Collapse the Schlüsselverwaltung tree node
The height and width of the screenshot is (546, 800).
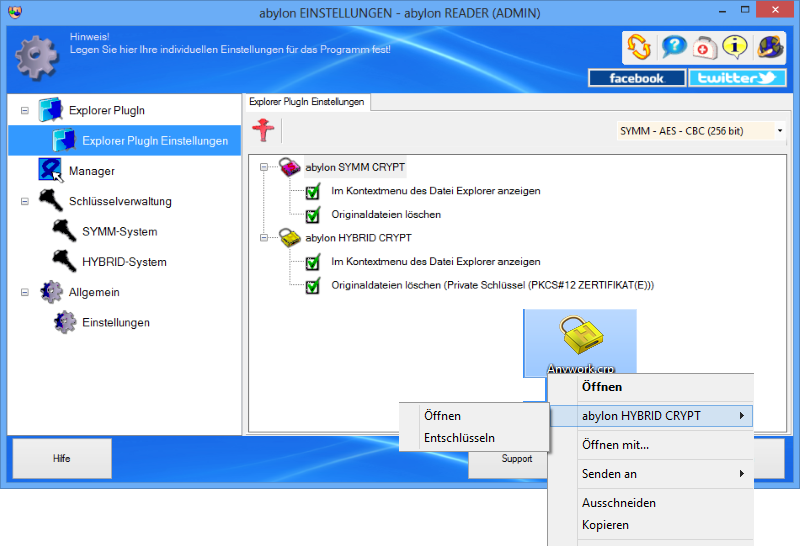tap(25, 201)
